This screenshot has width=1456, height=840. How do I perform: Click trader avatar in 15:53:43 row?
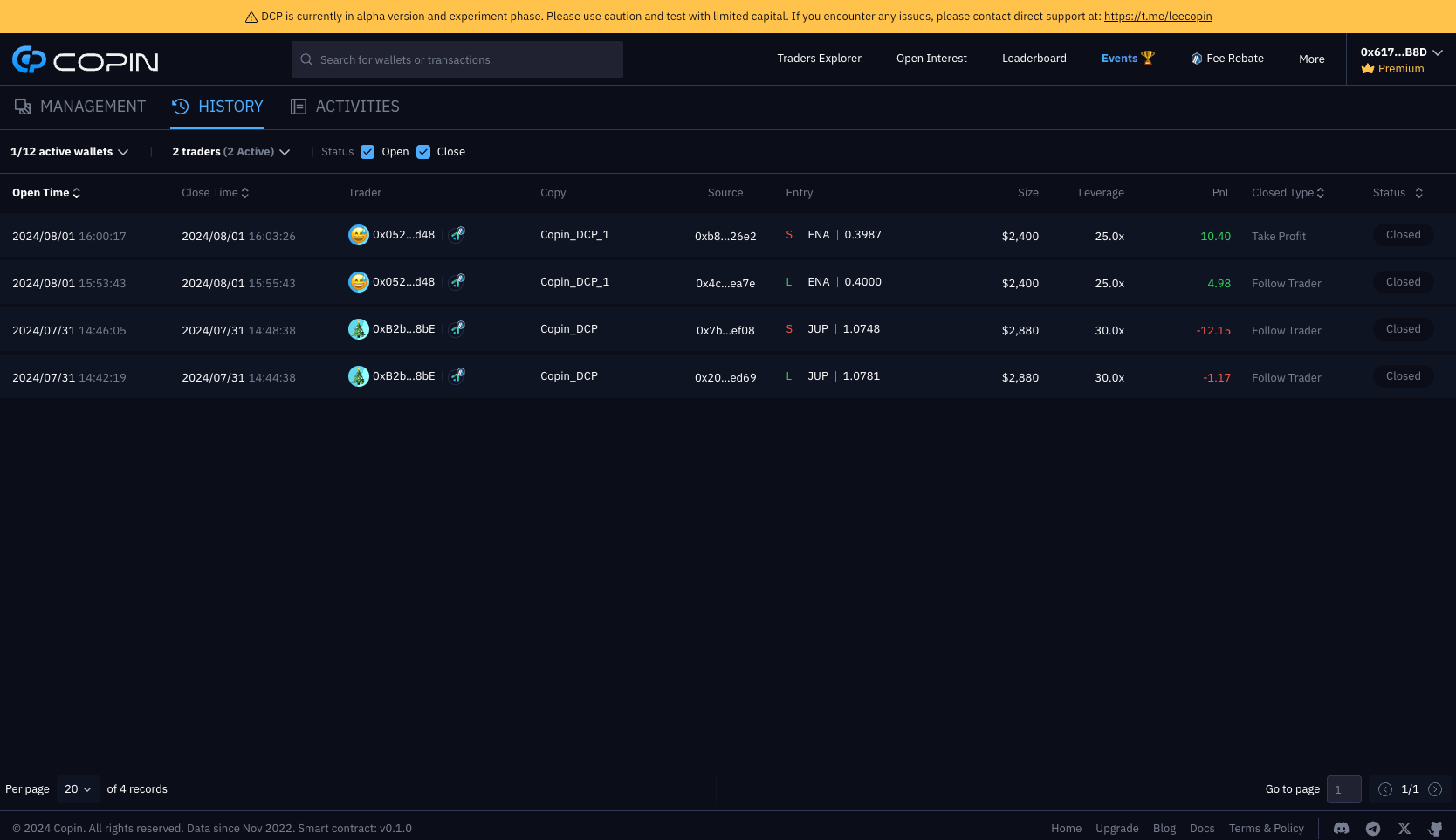click(x=359, y=282)
